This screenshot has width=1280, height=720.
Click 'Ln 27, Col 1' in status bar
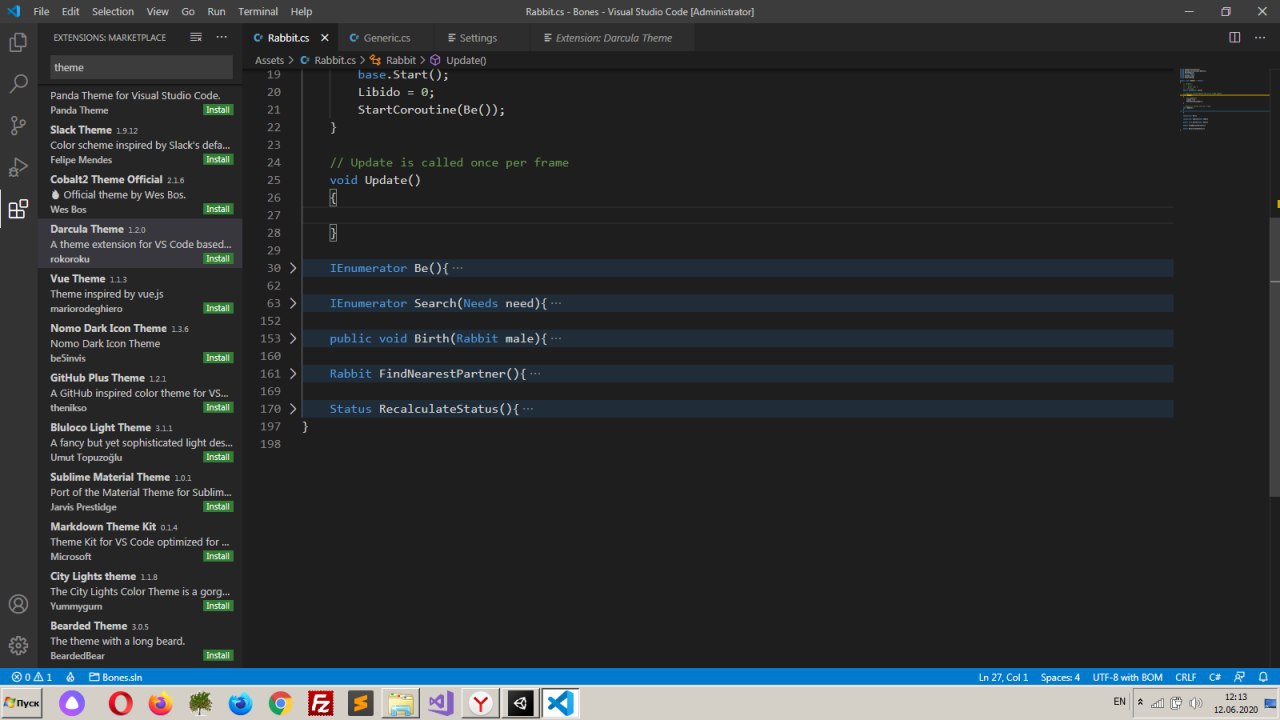pyautogui.click(x=1003, y=677)
